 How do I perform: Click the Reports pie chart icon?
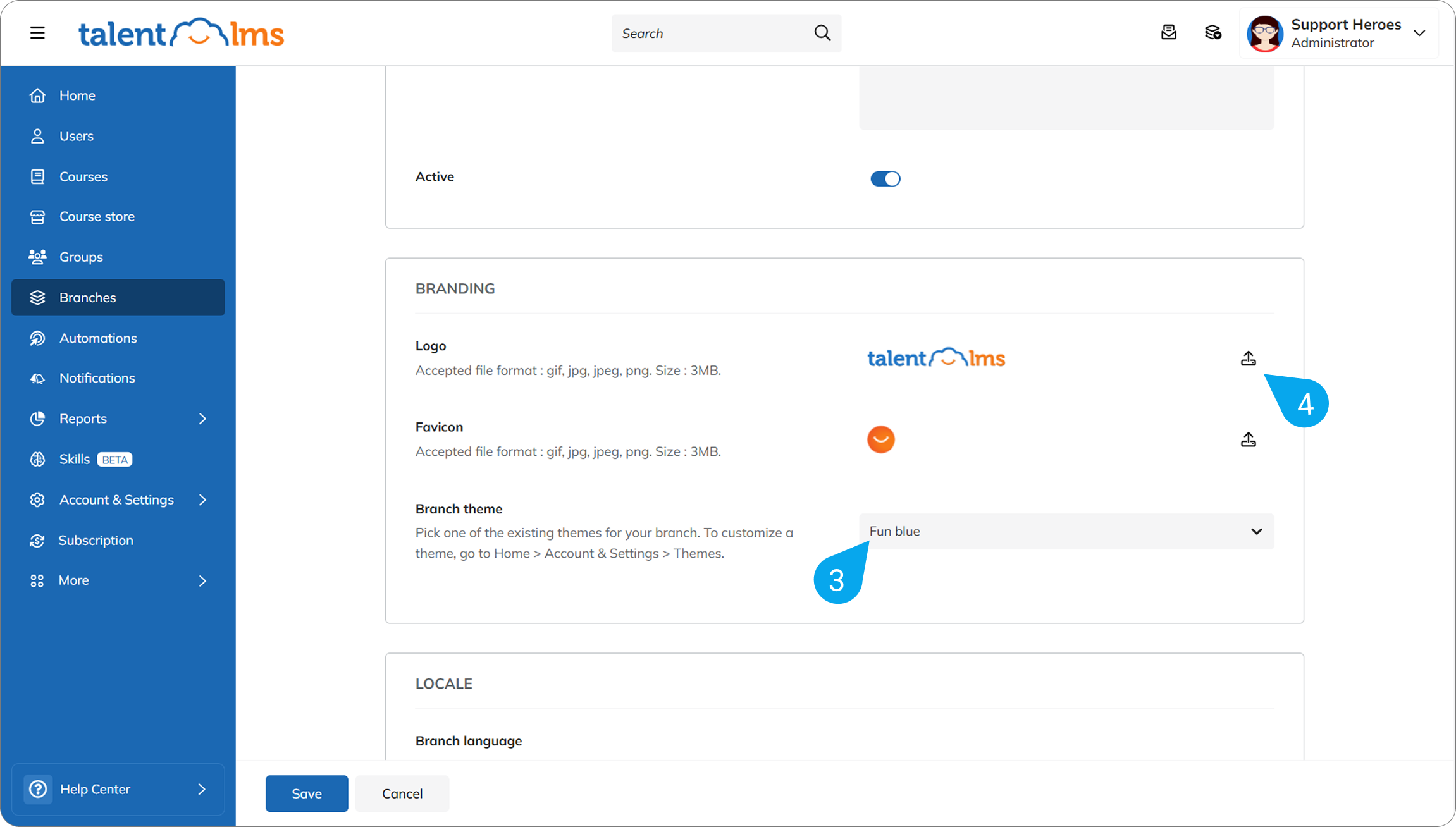(37, 419)
